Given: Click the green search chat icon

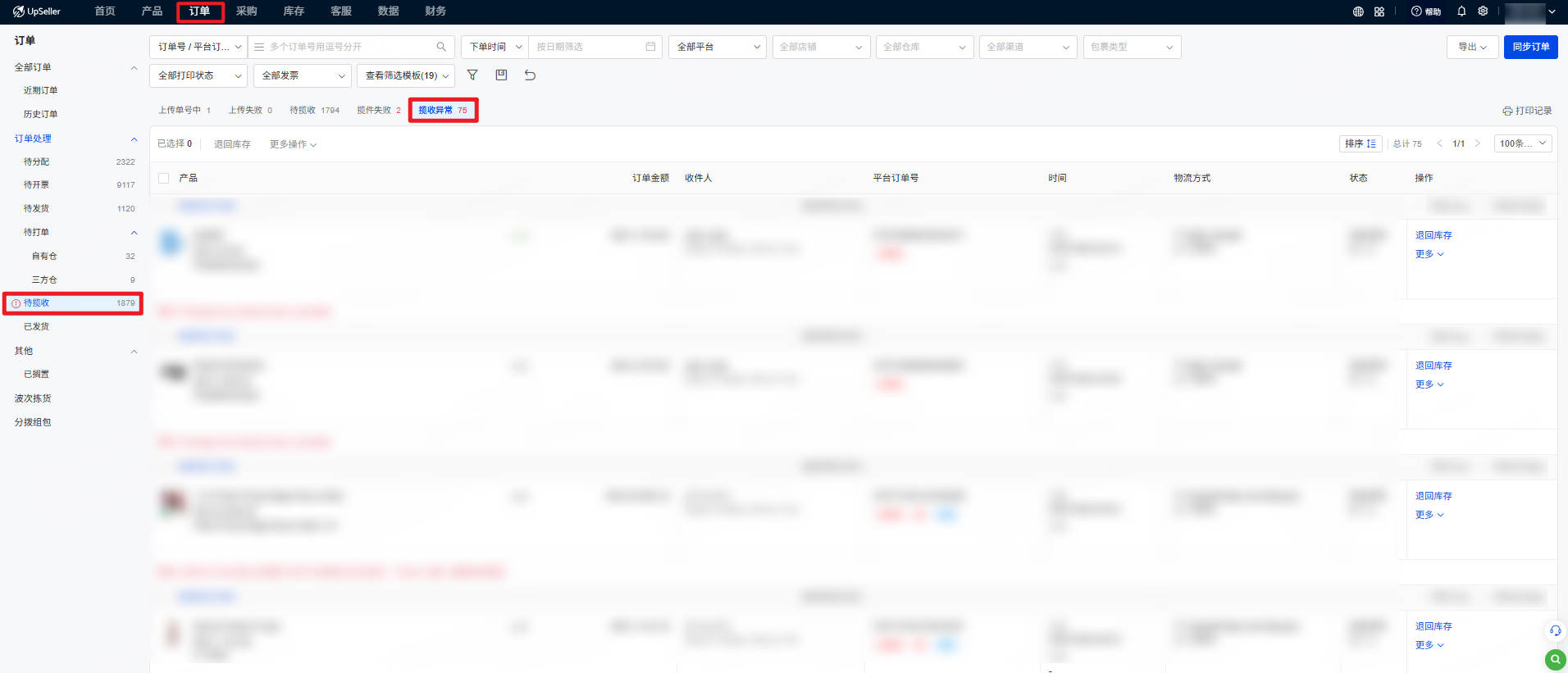Looking at the screenshot, I should point(1555,659).
